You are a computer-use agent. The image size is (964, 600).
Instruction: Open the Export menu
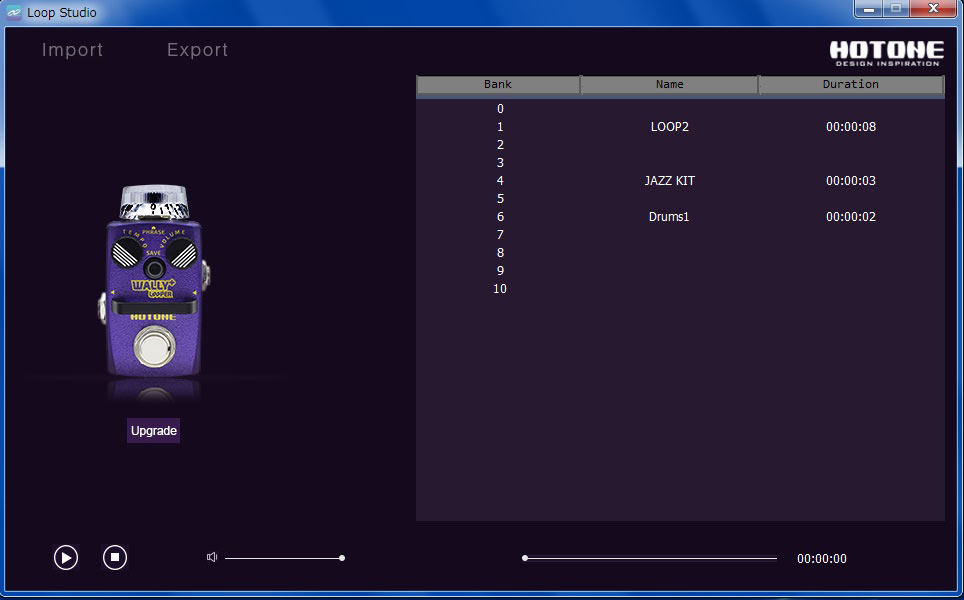(196, 49)
